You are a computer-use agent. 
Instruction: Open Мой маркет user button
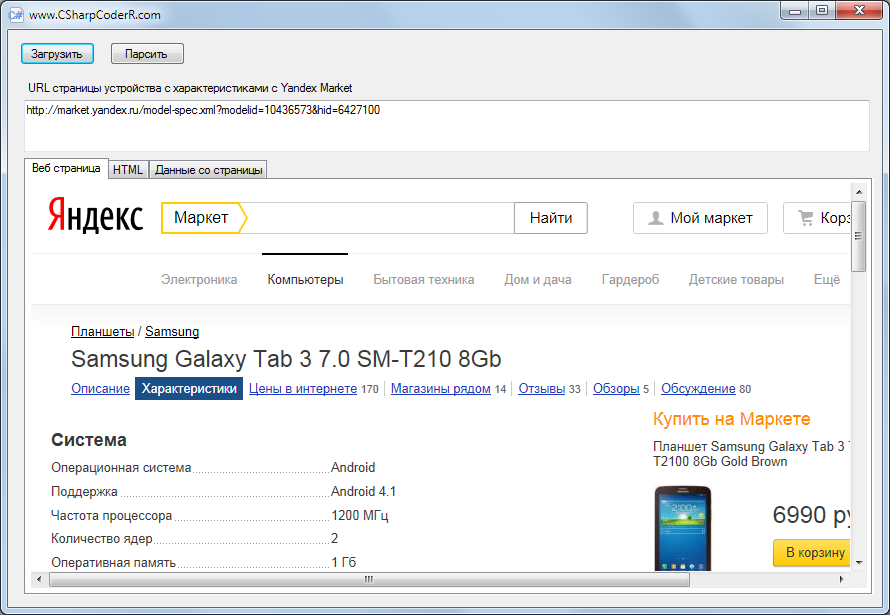coord(700,218)
